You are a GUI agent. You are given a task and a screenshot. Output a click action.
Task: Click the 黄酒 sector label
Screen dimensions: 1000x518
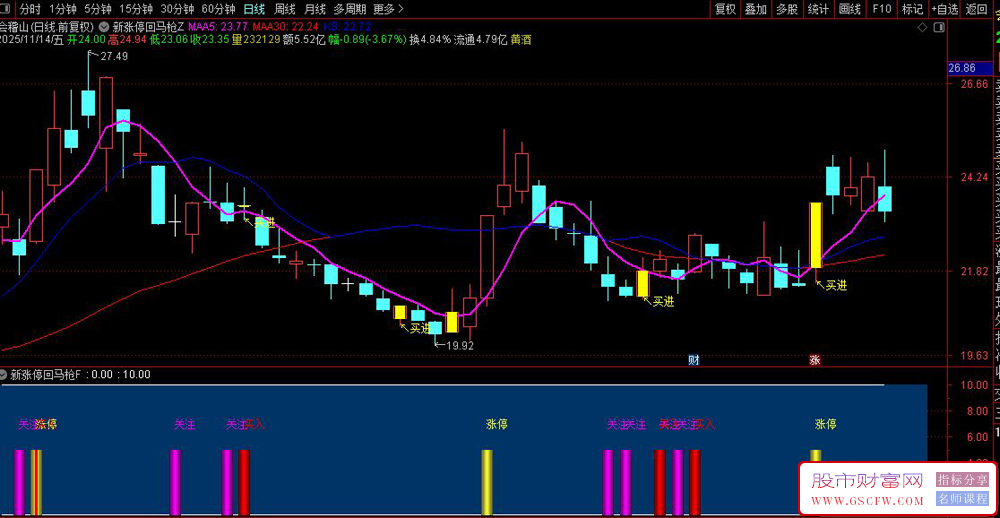tap(521, 41)
